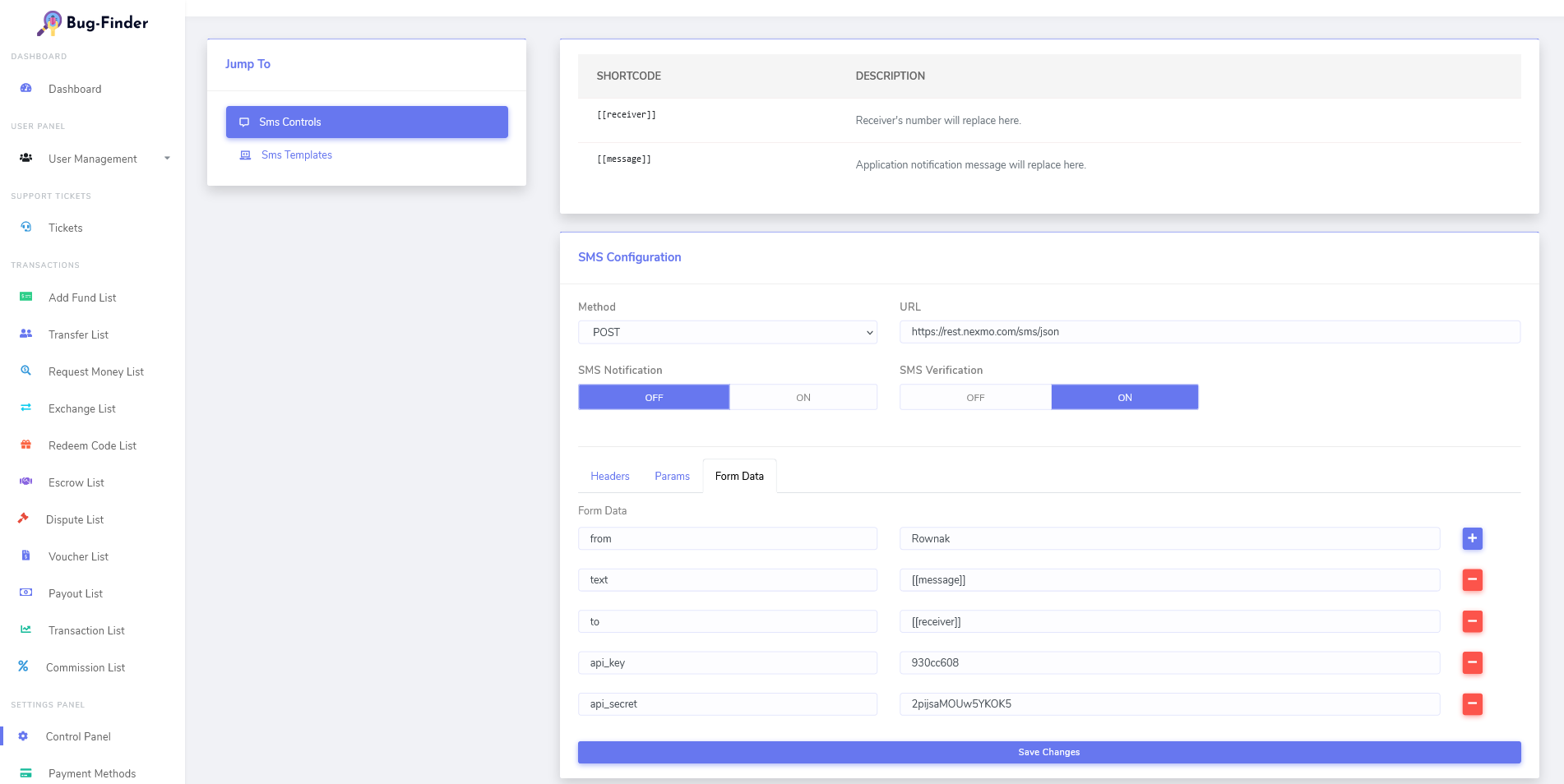Expand the User Management submenu
The image size is (1564, 784).
coord(92,159)
